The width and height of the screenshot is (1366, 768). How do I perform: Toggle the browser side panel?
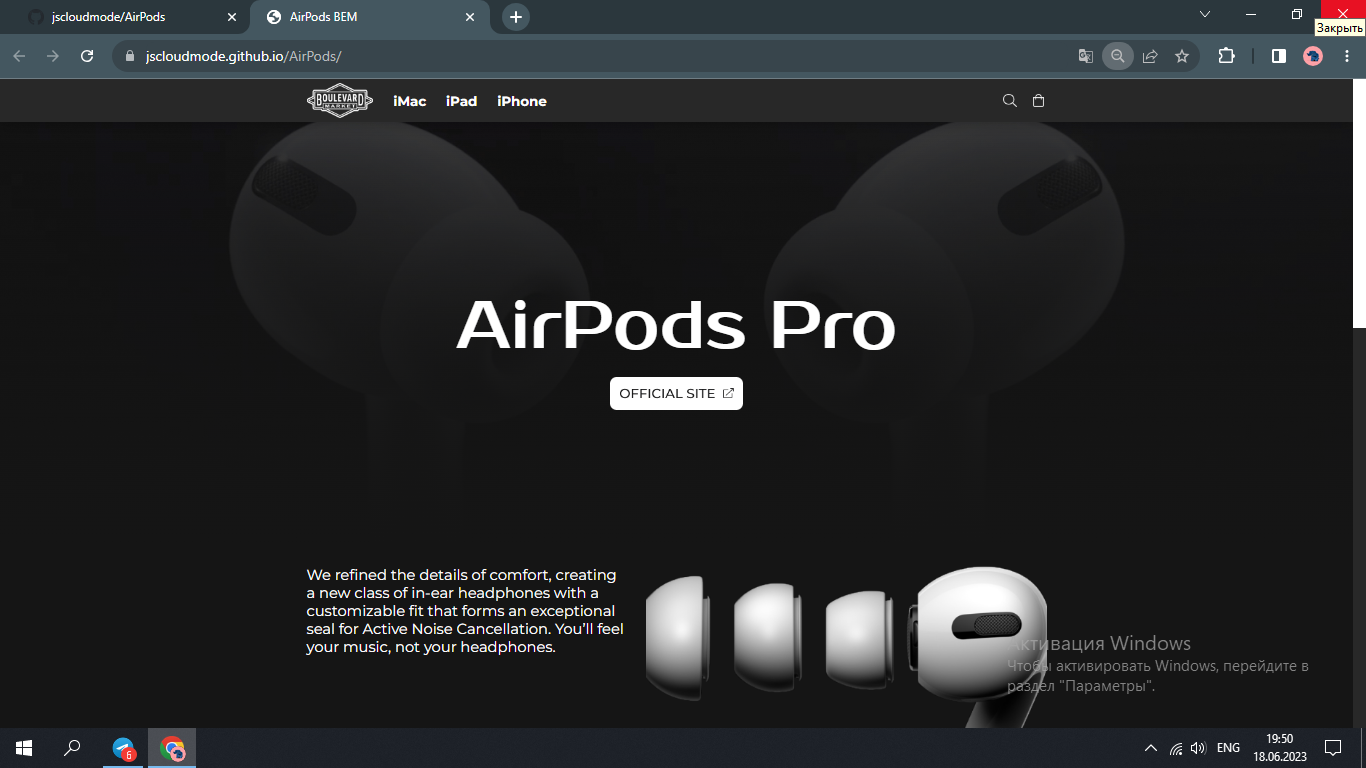point(1278,56)
